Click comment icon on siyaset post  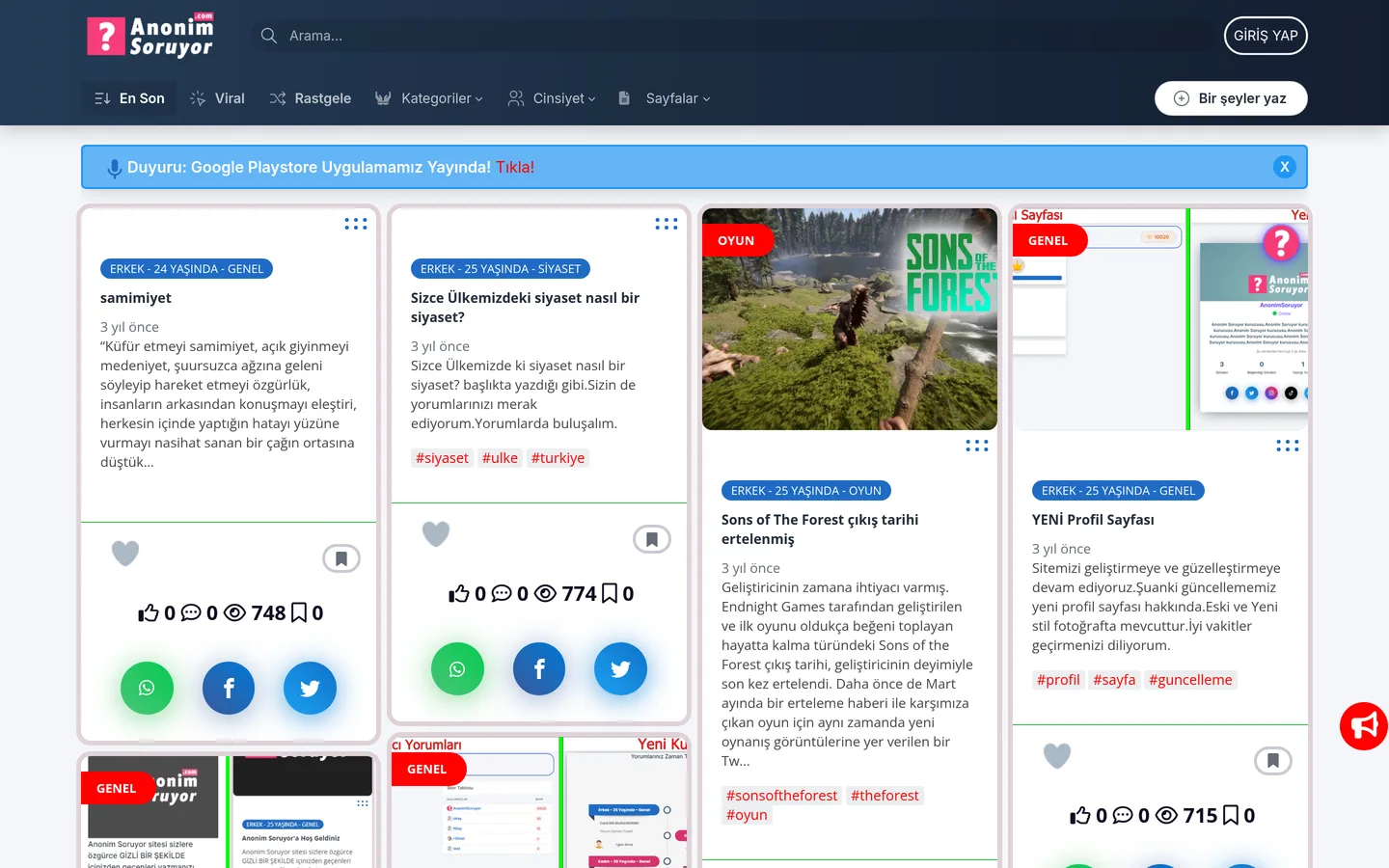pyautogui.click(x=502, y=593)
